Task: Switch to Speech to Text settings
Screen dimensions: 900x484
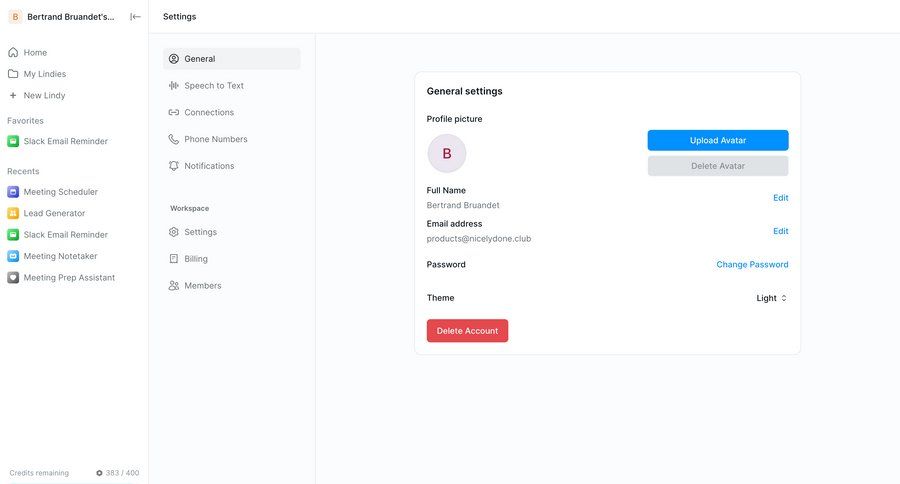Action: pos(213,86)
